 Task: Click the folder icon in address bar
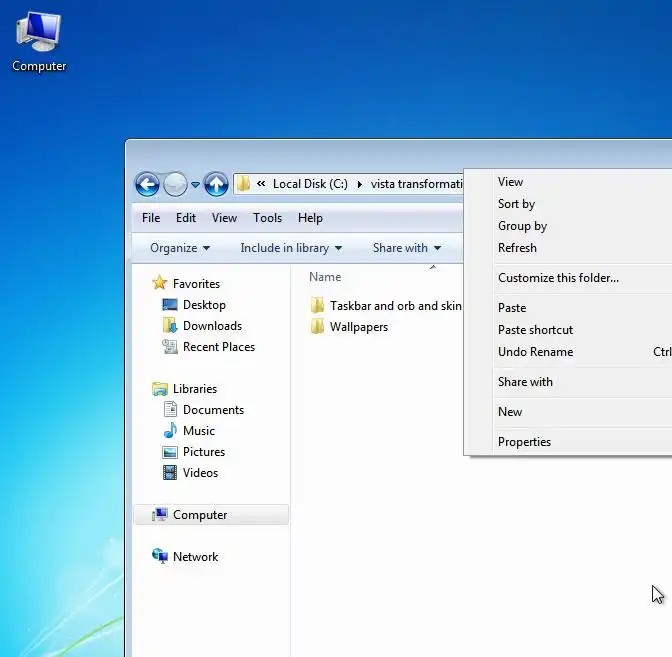click(x=243, y=184)
